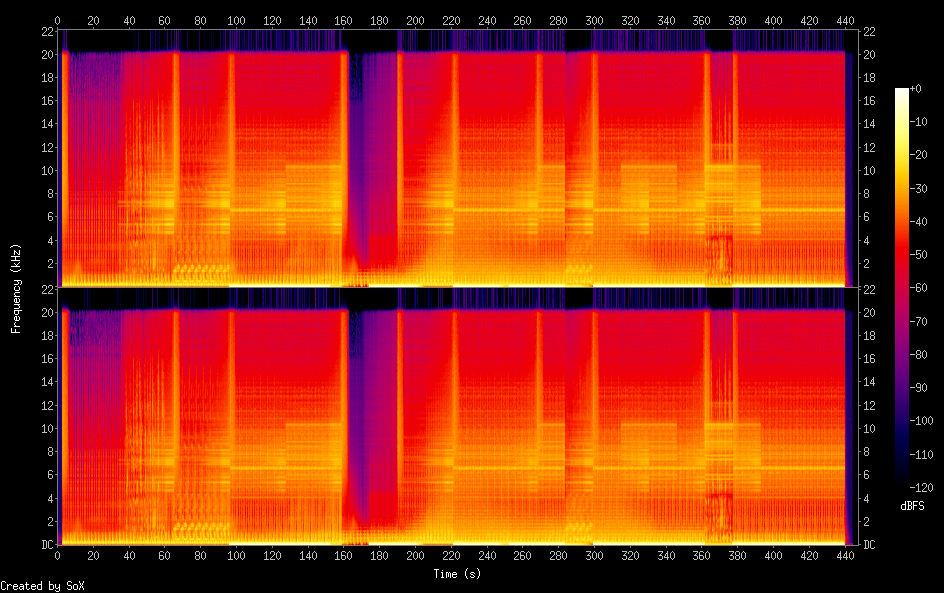Click the white top end of the color scale bar
This screenshot has width=944, height=593.
pyautogui.click(x=902, y=92)
